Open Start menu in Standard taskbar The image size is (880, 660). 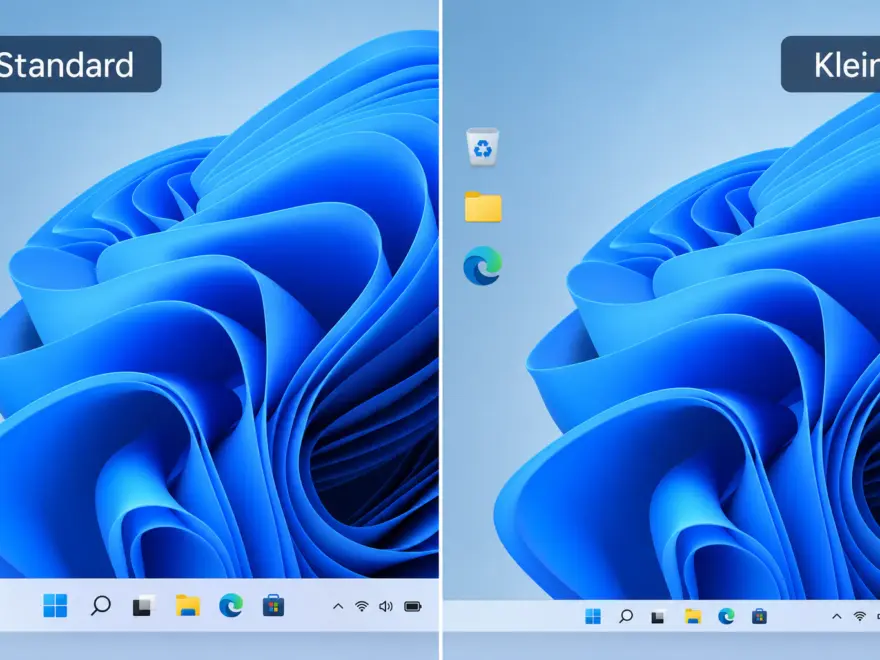coord(55,606)
